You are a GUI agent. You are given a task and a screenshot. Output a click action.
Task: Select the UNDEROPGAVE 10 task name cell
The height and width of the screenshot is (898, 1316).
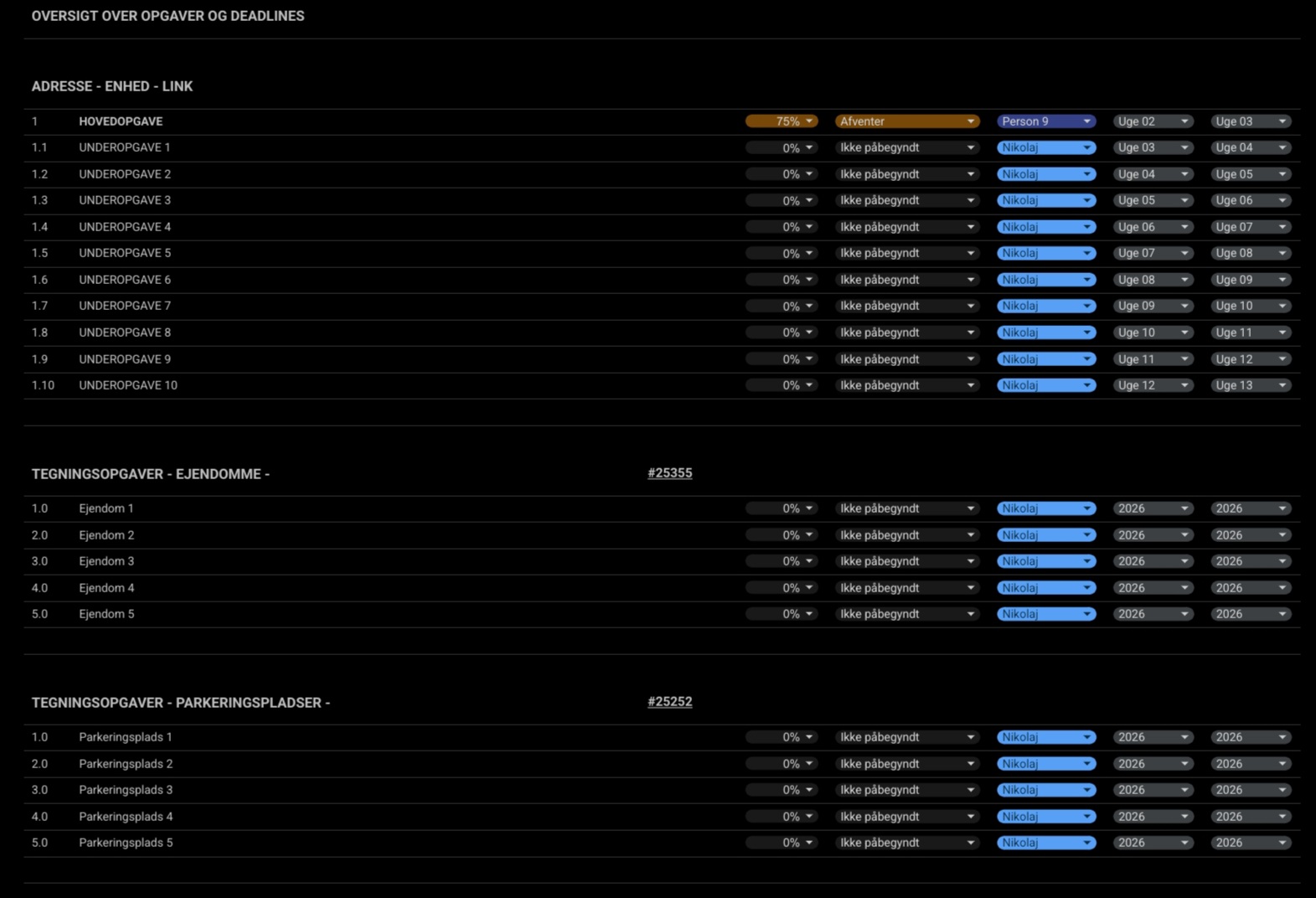128,385
